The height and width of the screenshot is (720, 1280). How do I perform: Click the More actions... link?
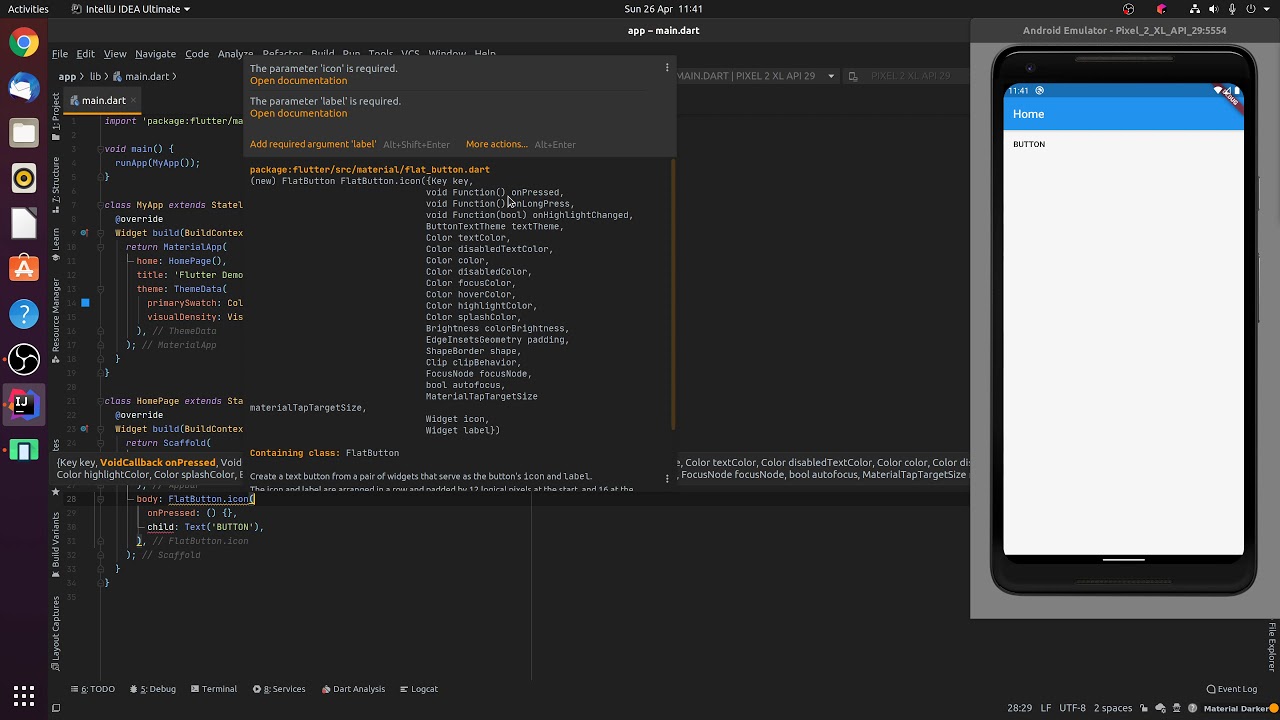(x=496, y=144)
